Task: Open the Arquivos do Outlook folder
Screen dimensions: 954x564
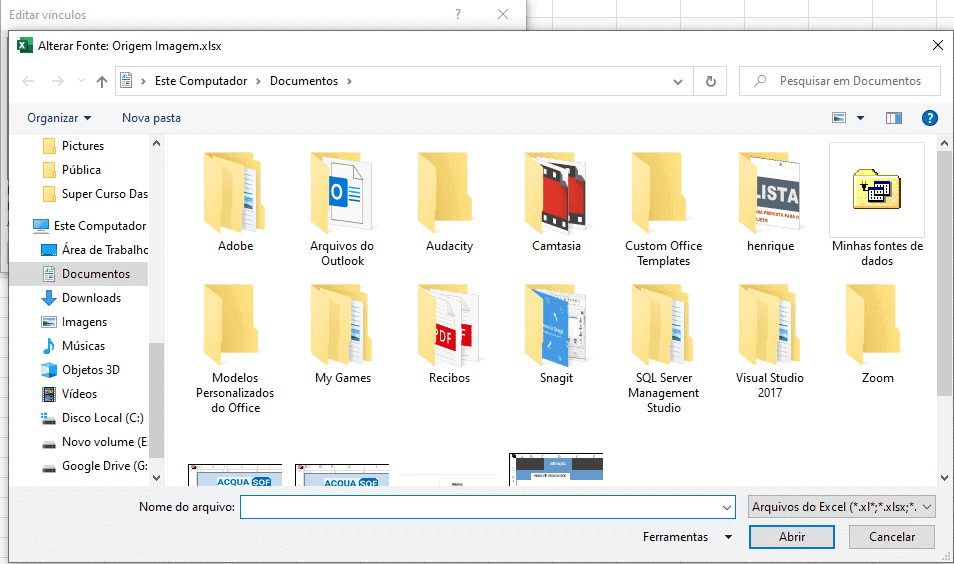Action: click(x=343, y=209)
